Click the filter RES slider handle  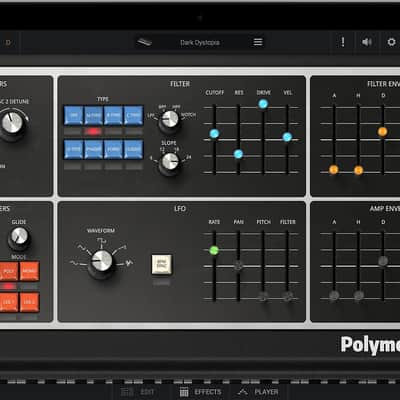click(x=238, y=154)
